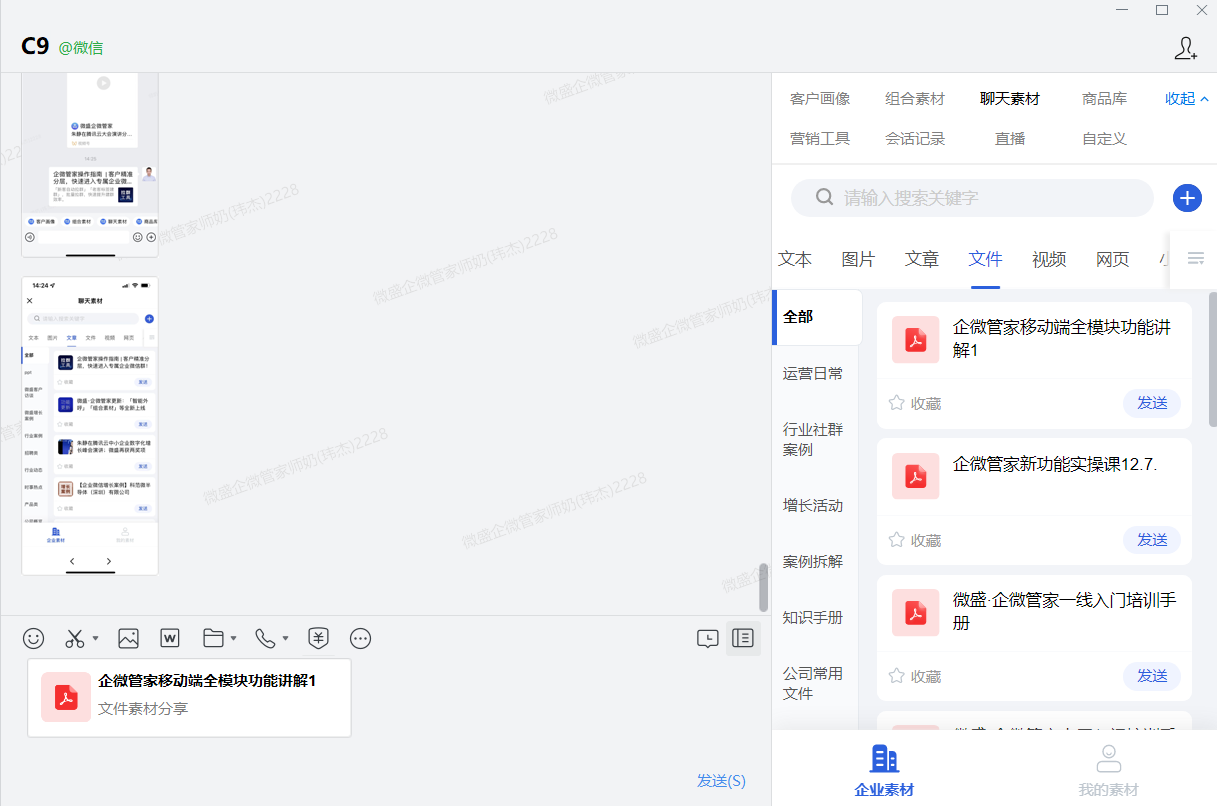Click the chat history scrollbar
Image resolution: width=1217 pixels, height=806 pixels.
coord(764,587)
